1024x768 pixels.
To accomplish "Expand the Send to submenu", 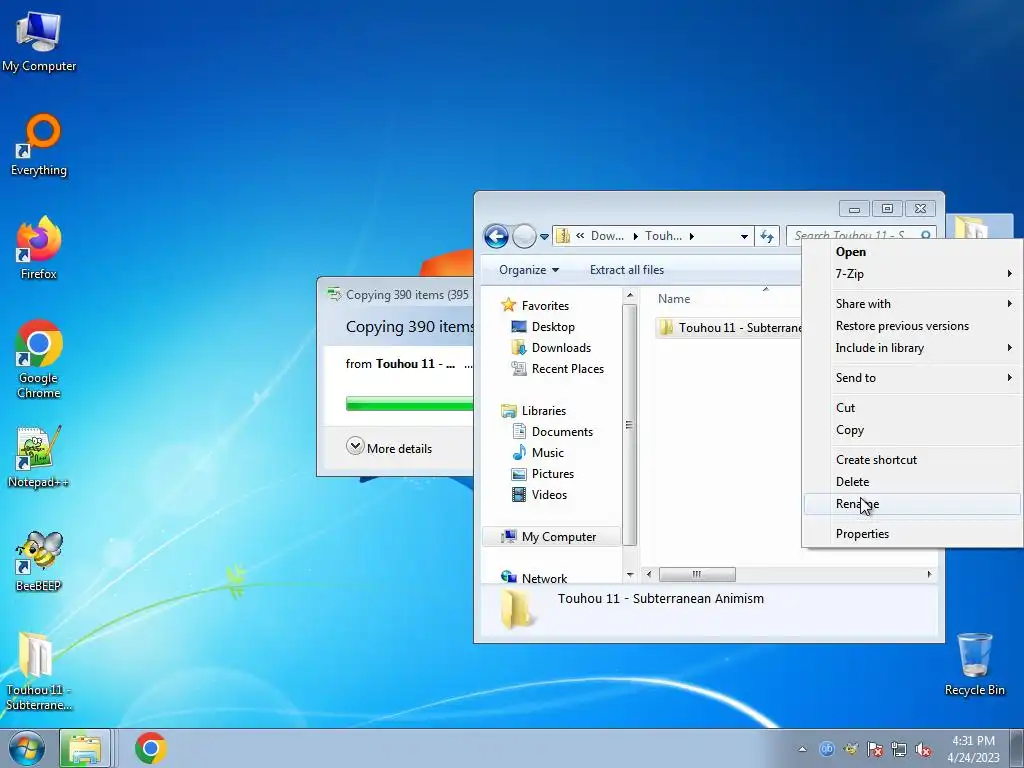I will pos(913,377).
